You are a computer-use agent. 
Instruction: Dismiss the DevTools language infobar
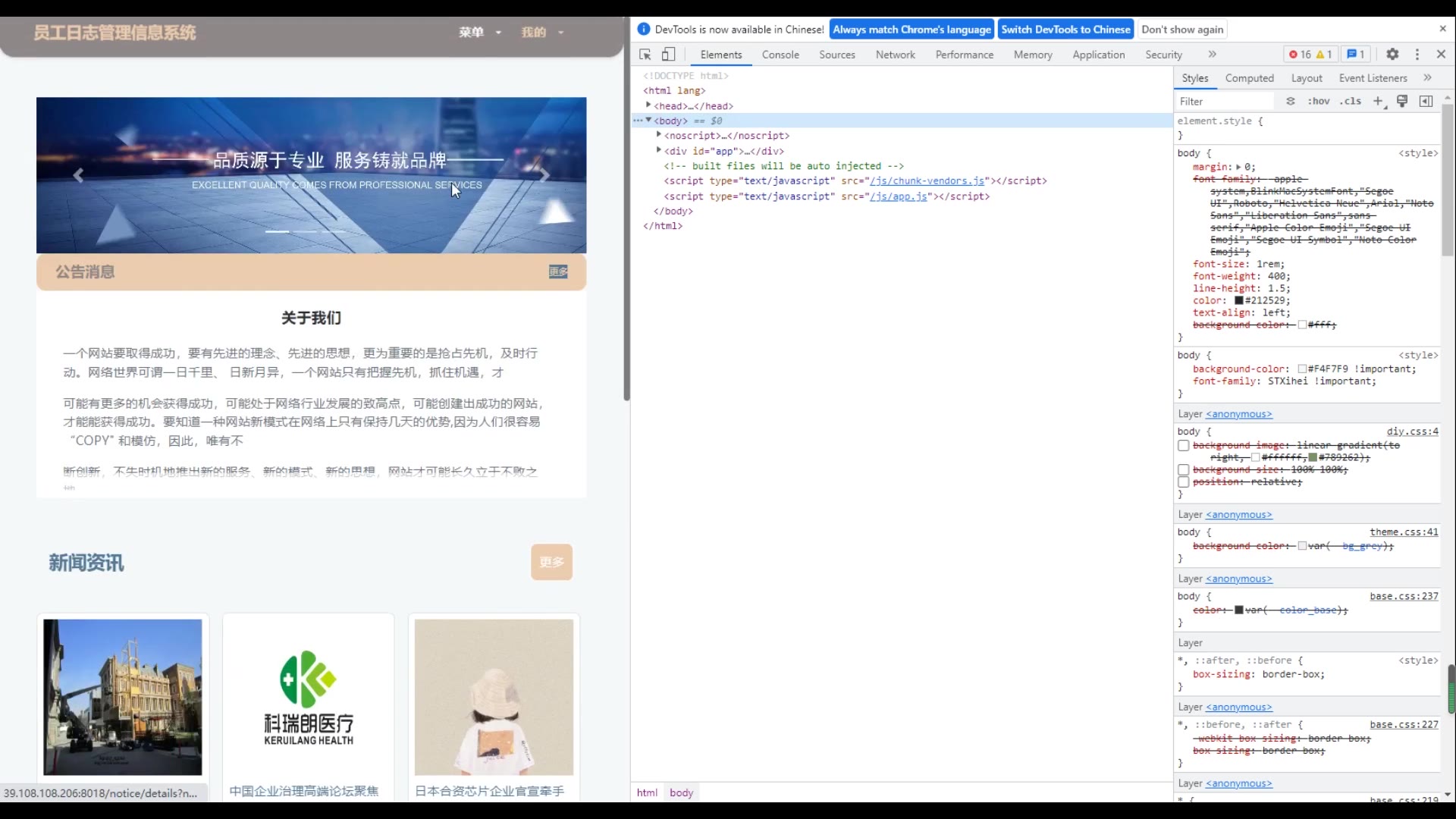(x=1442, y=29)
